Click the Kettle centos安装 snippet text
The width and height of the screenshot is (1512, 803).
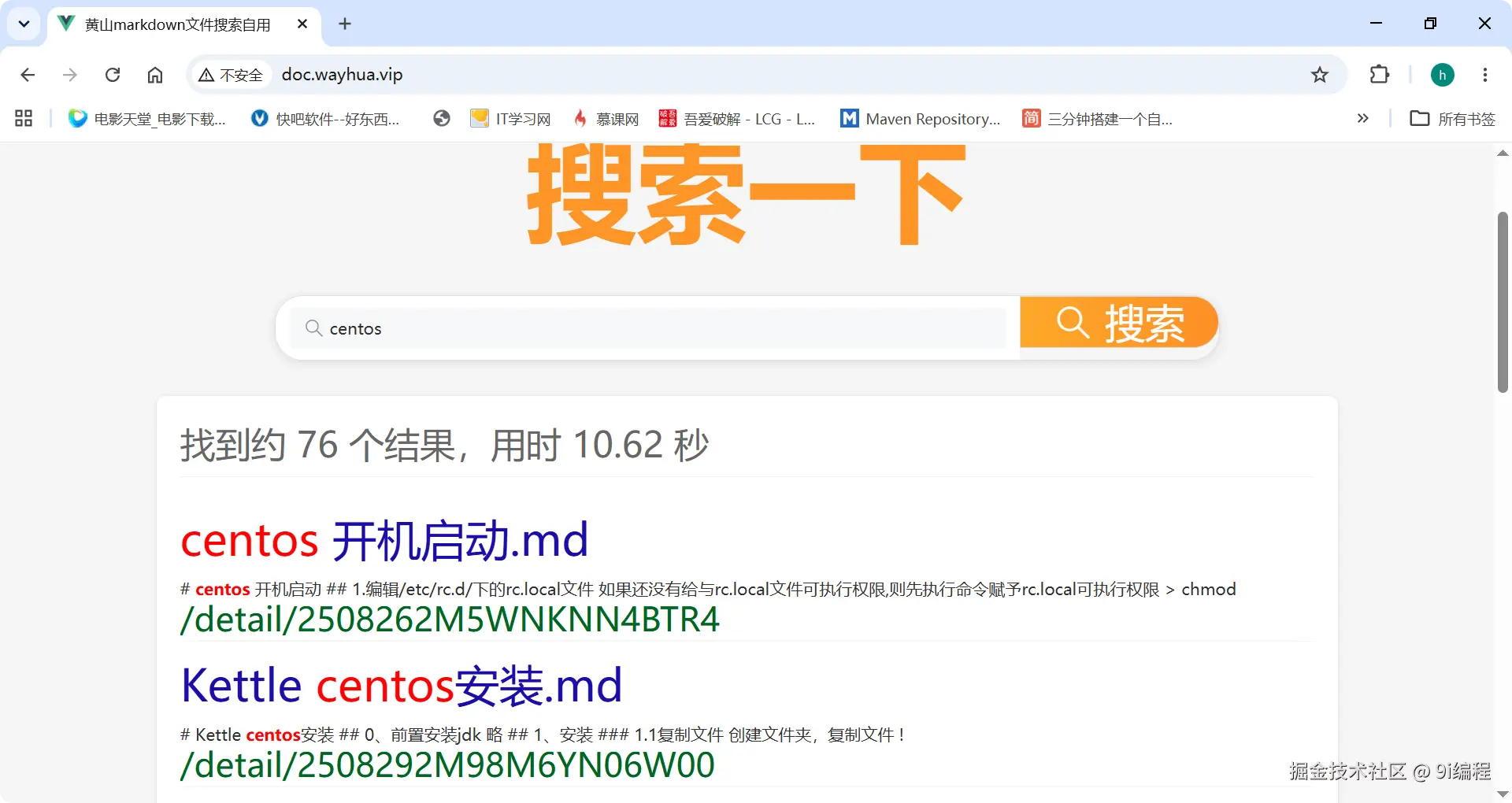[x=543, y=735]
